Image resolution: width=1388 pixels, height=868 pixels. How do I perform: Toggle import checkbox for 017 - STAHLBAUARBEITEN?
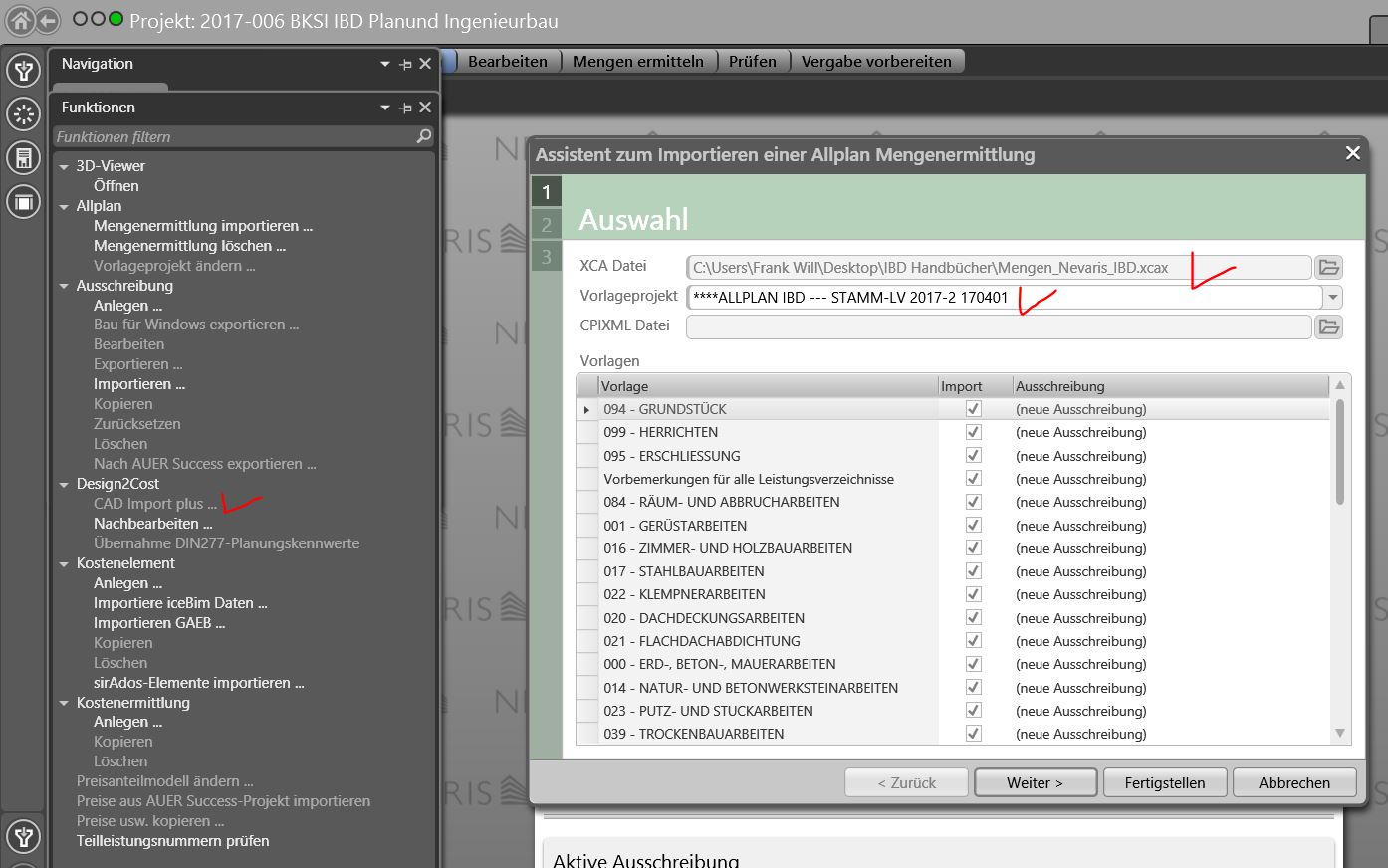coord(973,571)
